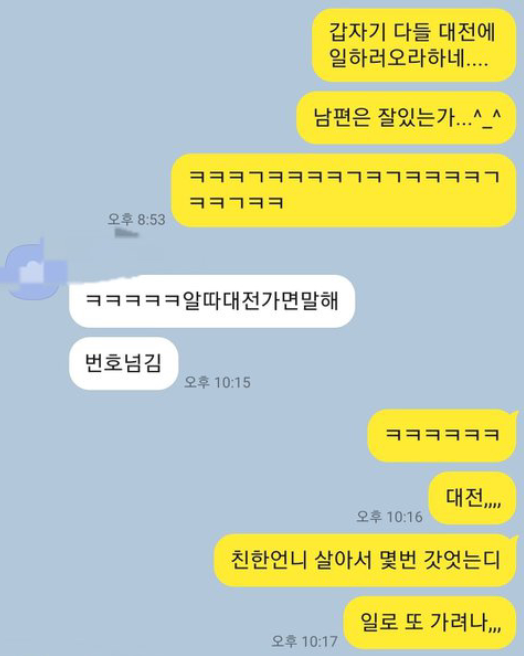Image resolution: width=524 pixels, height=656 pixels.
Task: Tap the '친한언니 살아서 몇번 갔었는디' bubble
Action: pos(365,560)
